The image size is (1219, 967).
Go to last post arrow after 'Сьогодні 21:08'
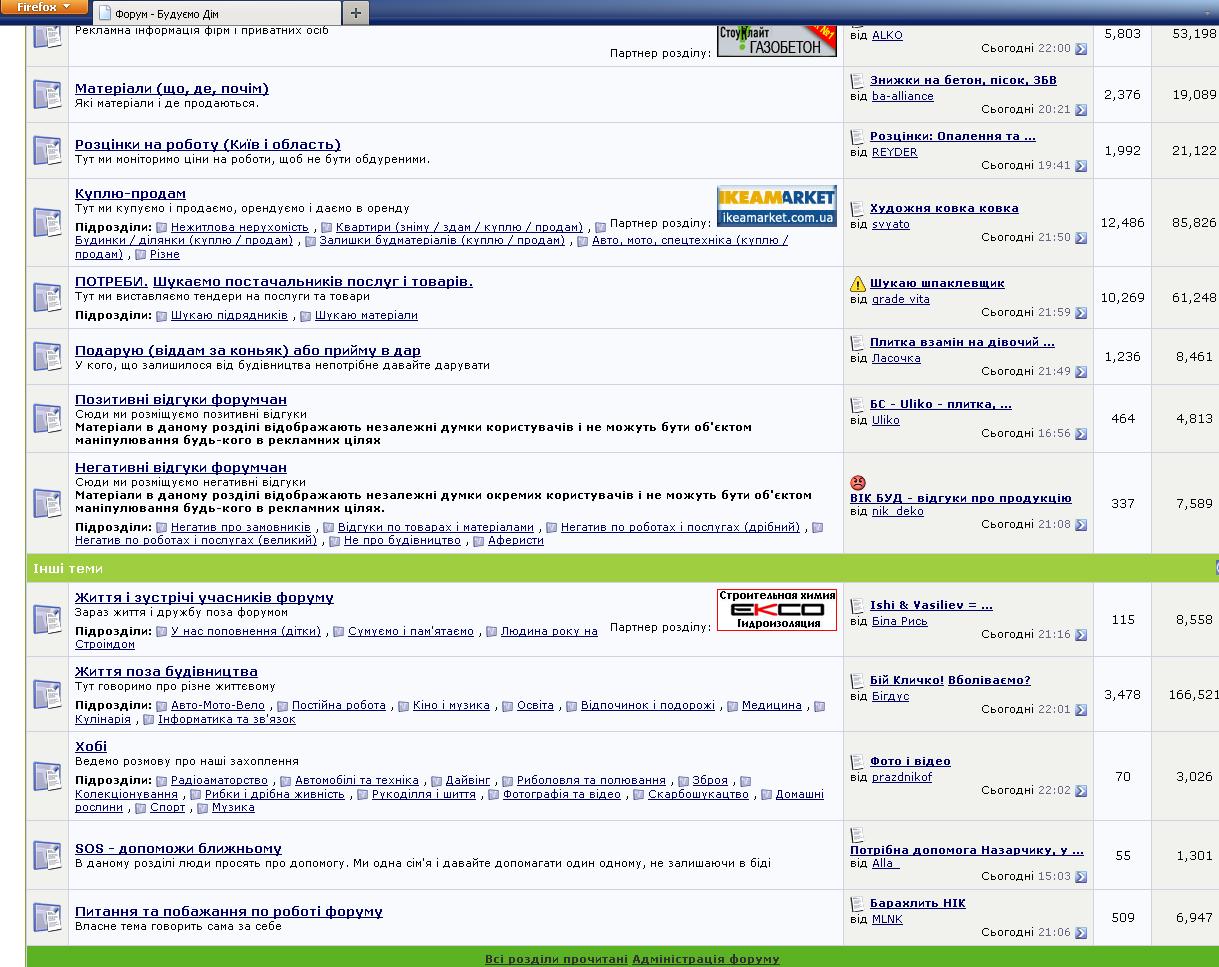click(1081, 525)
